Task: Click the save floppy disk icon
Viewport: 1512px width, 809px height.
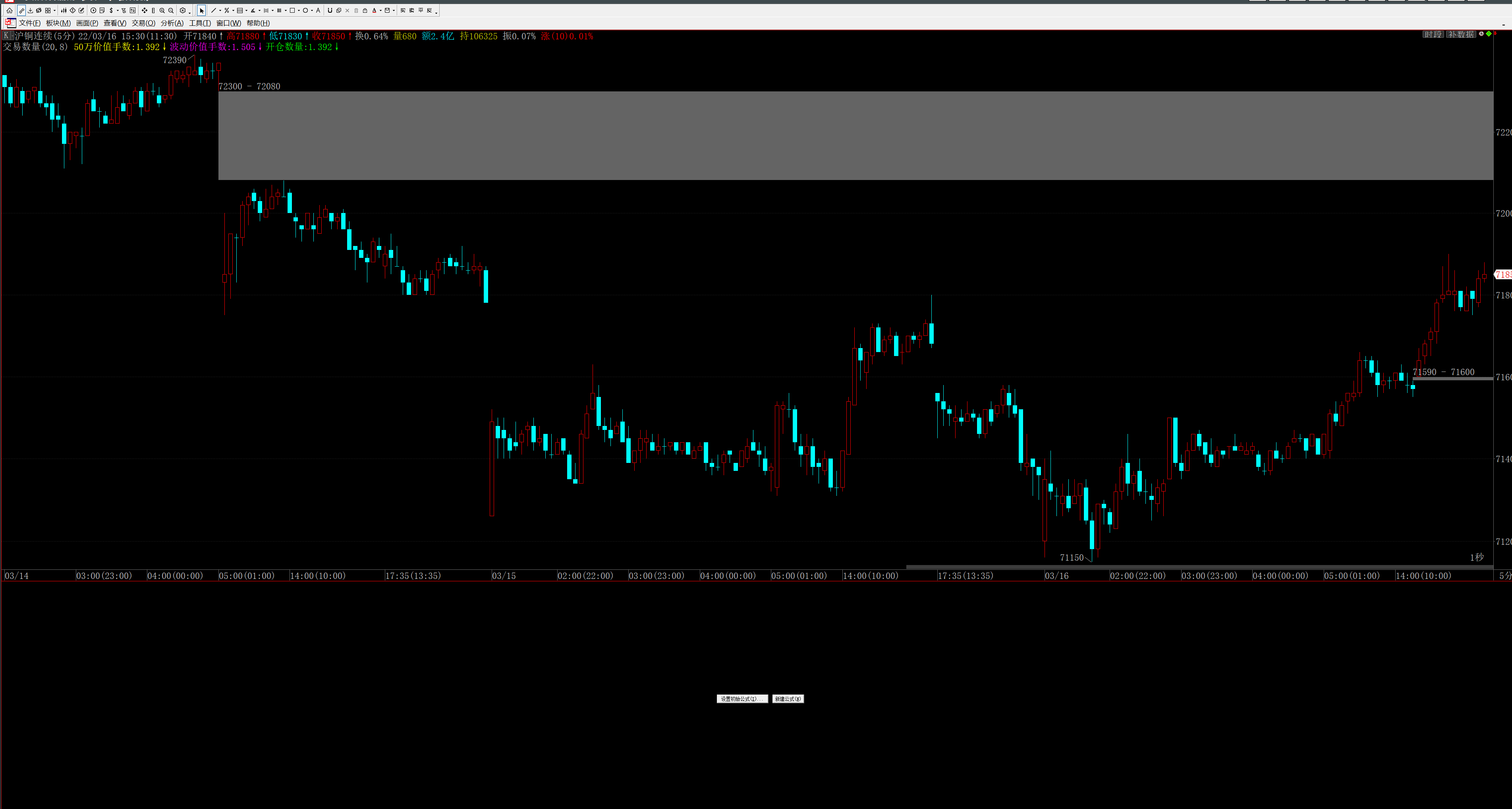Action: point(387,11)
